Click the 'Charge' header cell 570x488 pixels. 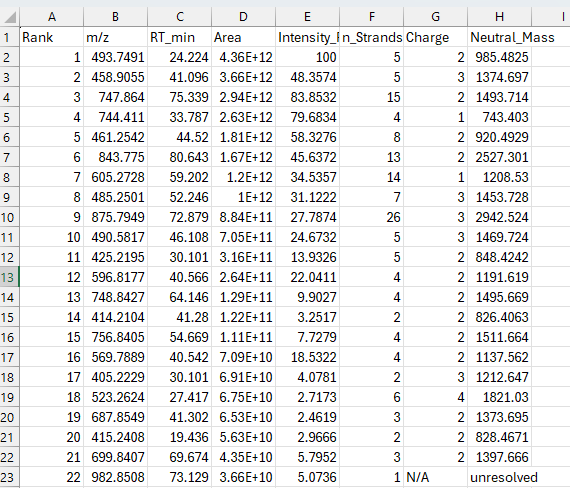(x=435, y=37)
